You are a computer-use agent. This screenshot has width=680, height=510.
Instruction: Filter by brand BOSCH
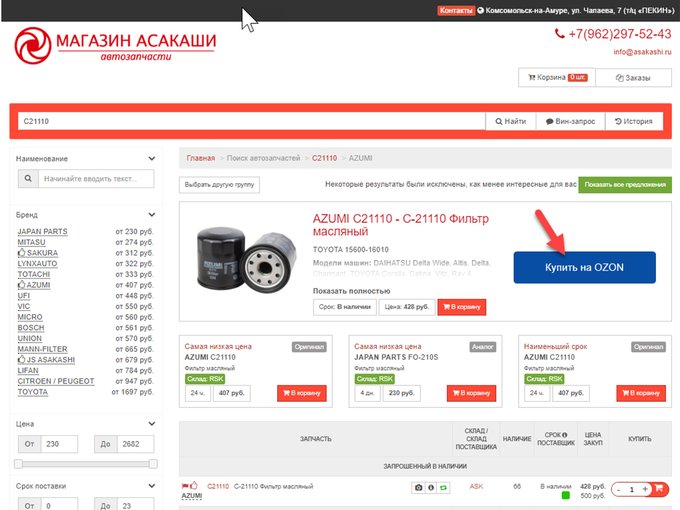coord(31,328)
